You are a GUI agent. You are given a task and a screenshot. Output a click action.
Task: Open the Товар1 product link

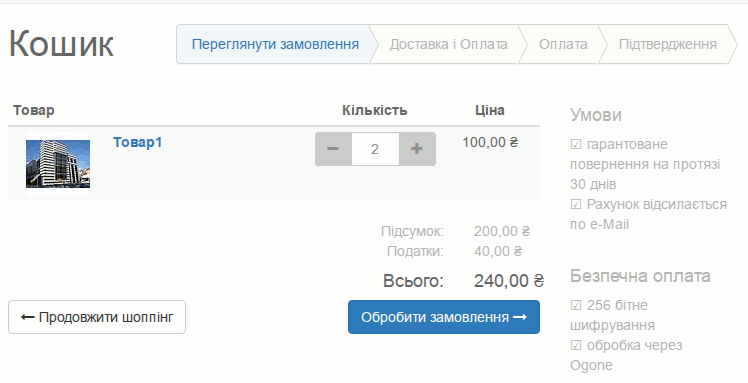[x=138, y=142]
